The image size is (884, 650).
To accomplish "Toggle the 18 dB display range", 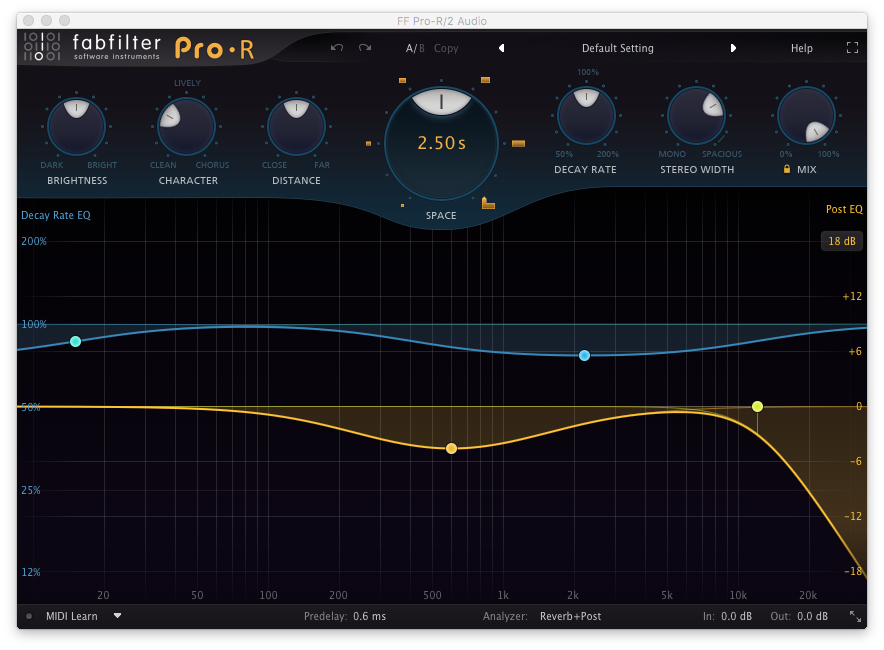I will (x=841, y=241).
